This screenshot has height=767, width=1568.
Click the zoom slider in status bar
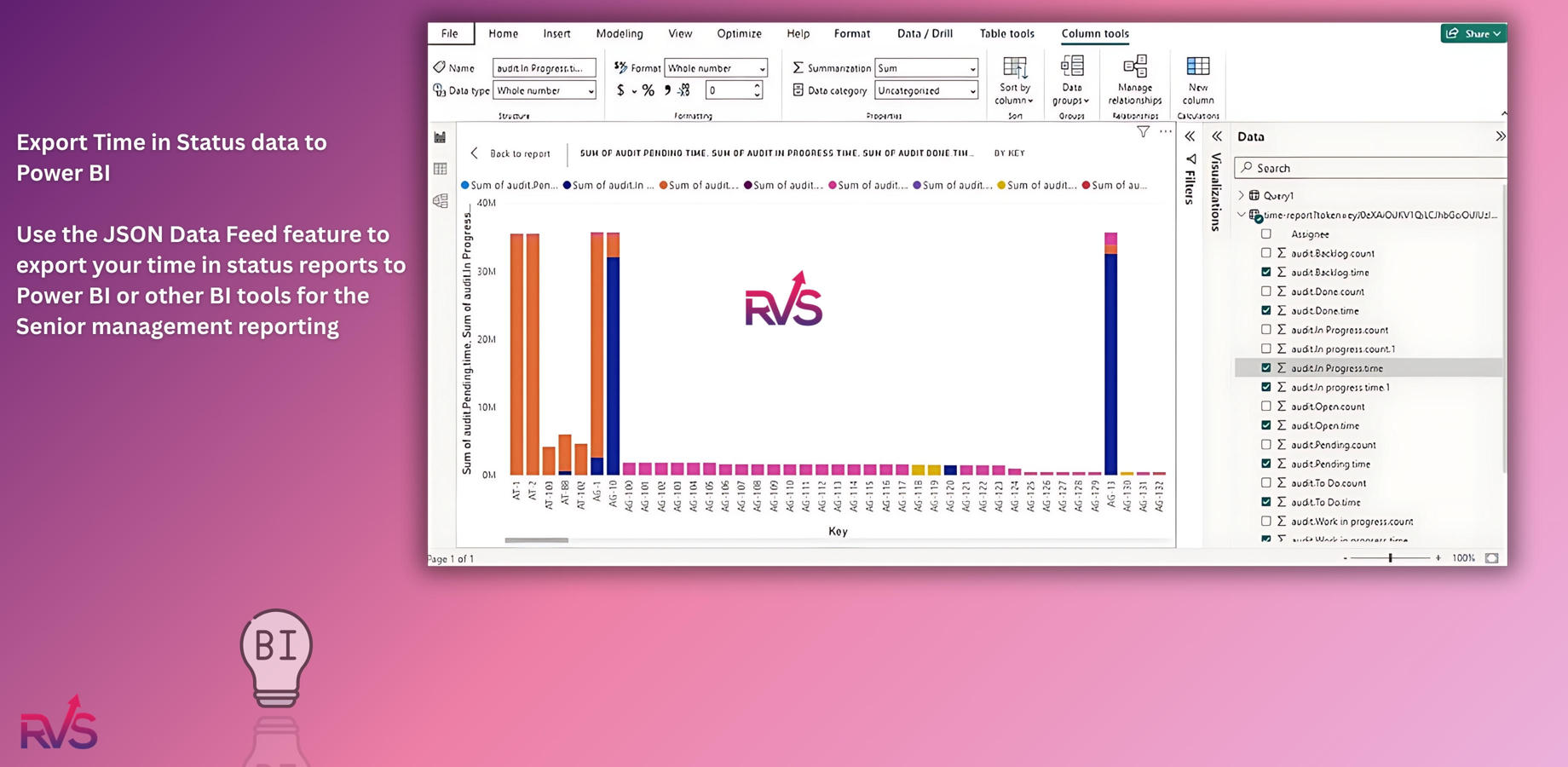[1391, 558]
